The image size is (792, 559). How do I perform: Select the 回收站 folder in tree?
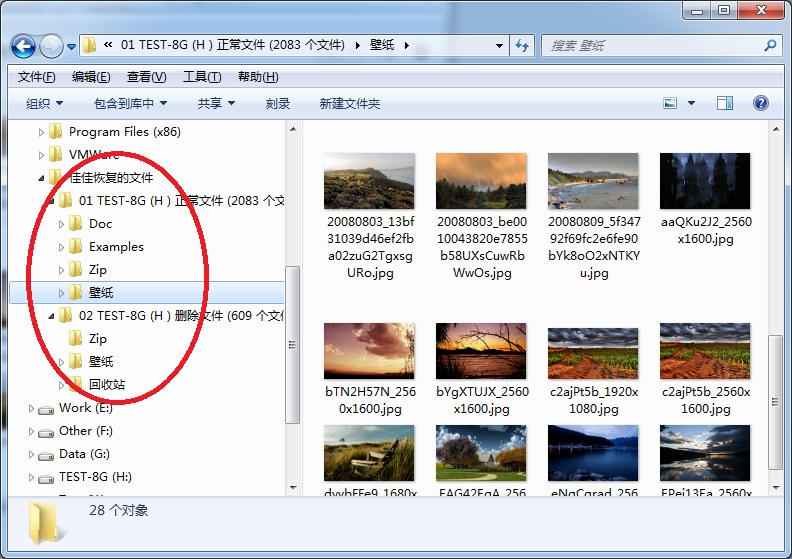(107, 385)
